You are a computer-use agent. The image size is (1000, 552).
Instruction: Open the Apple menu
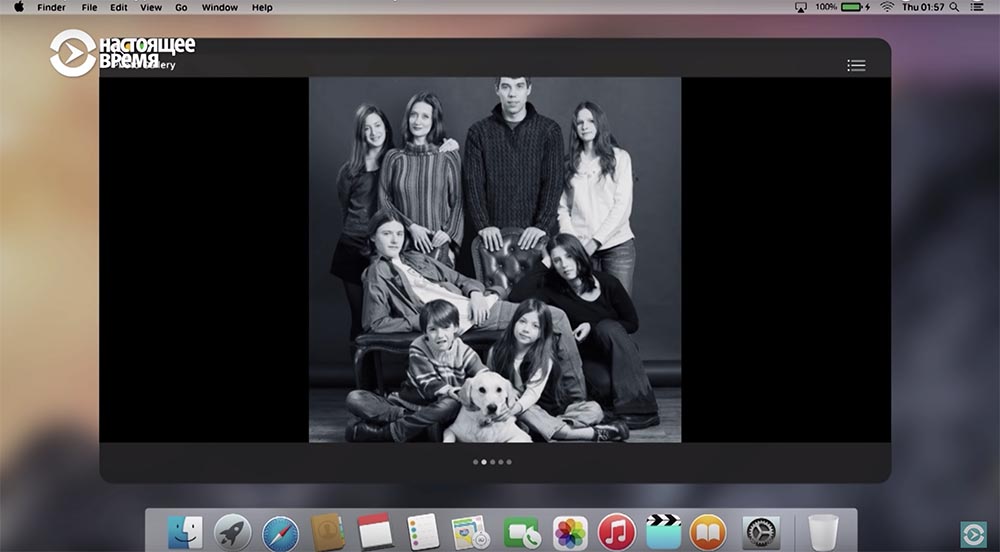tap(18, 7)
